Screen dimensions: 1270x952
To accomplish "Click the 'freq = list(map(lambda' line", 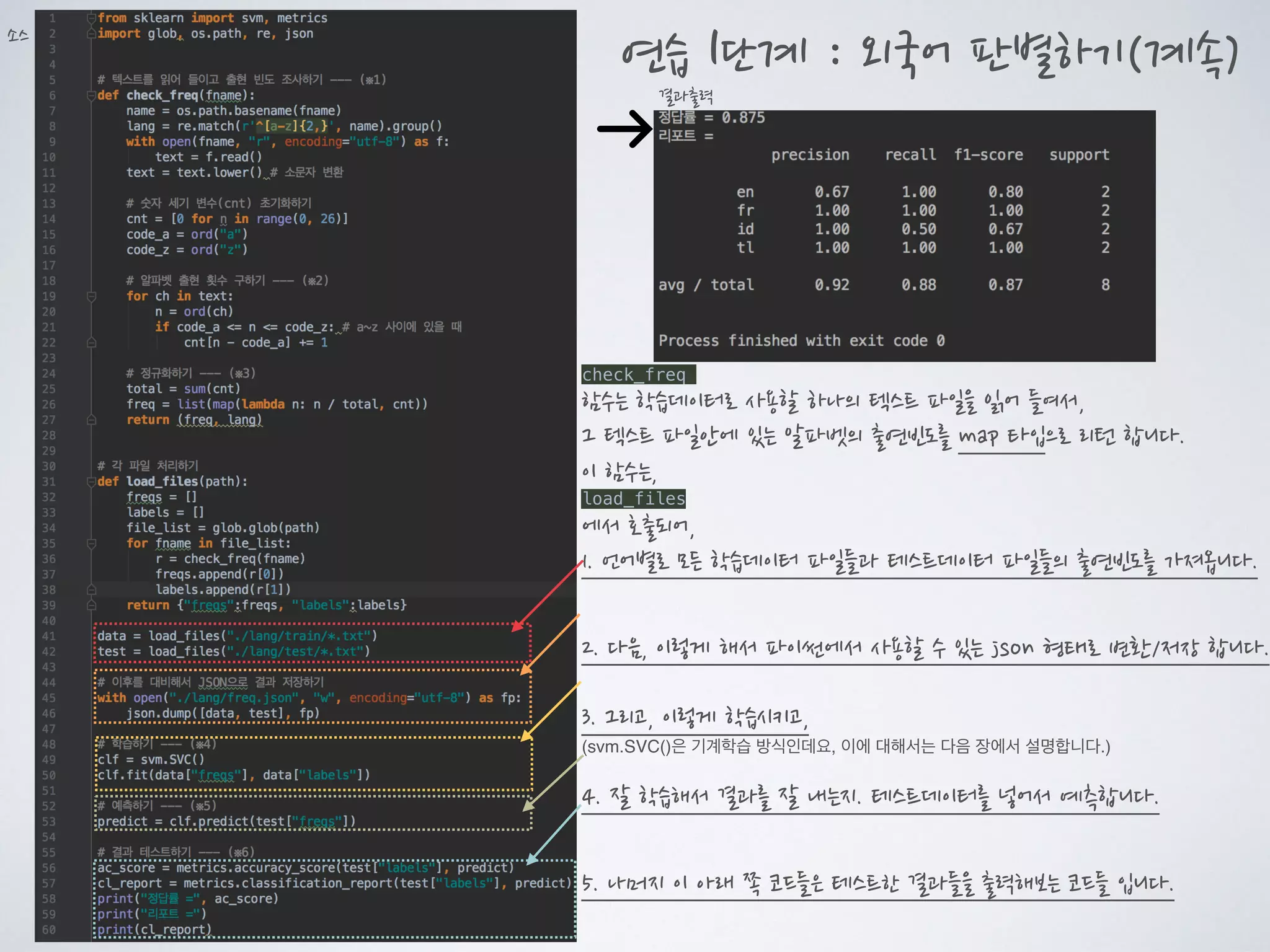I will [277, 405].
